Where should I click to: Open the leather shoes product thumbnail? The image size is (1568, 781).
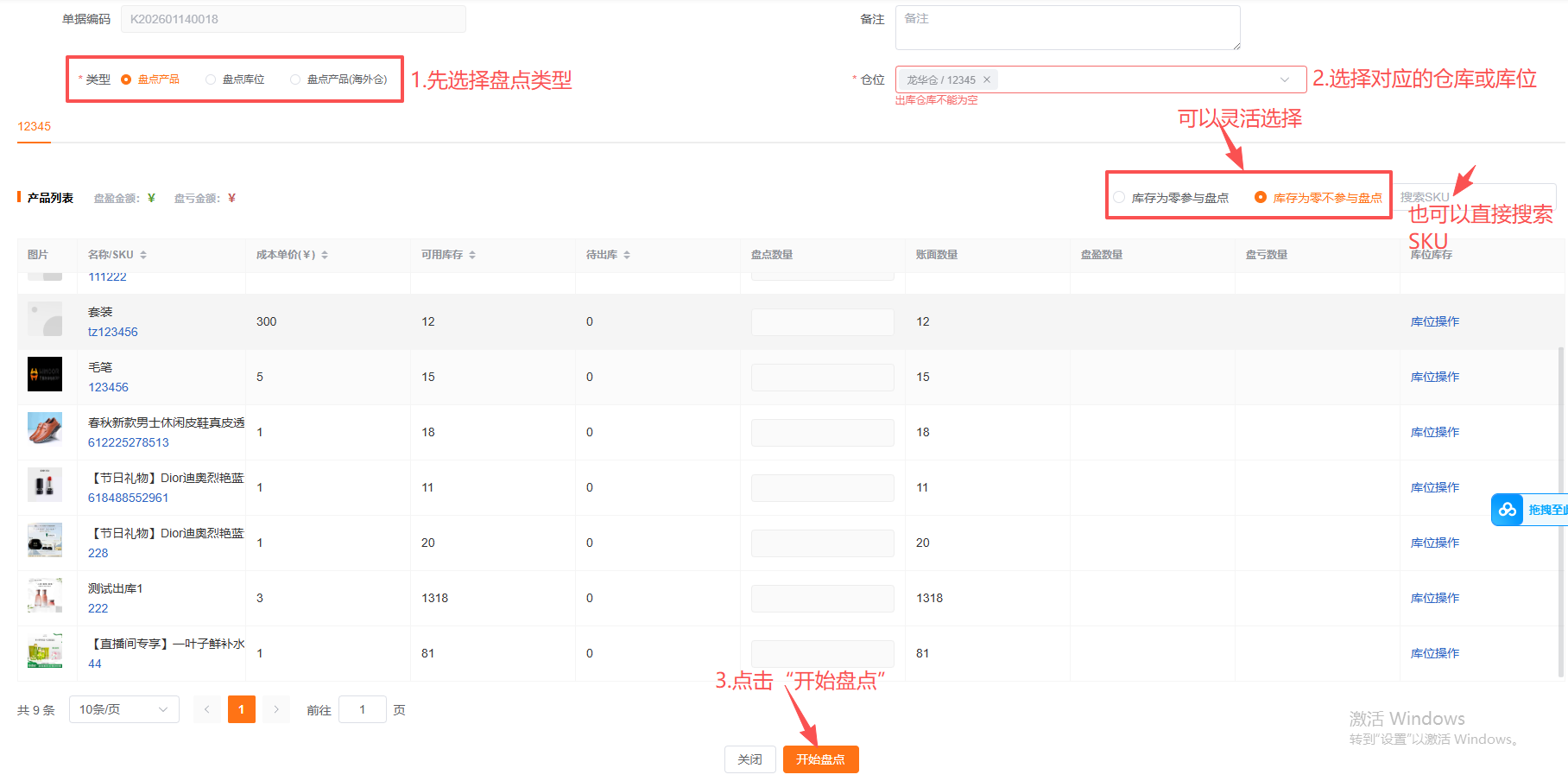45,429
